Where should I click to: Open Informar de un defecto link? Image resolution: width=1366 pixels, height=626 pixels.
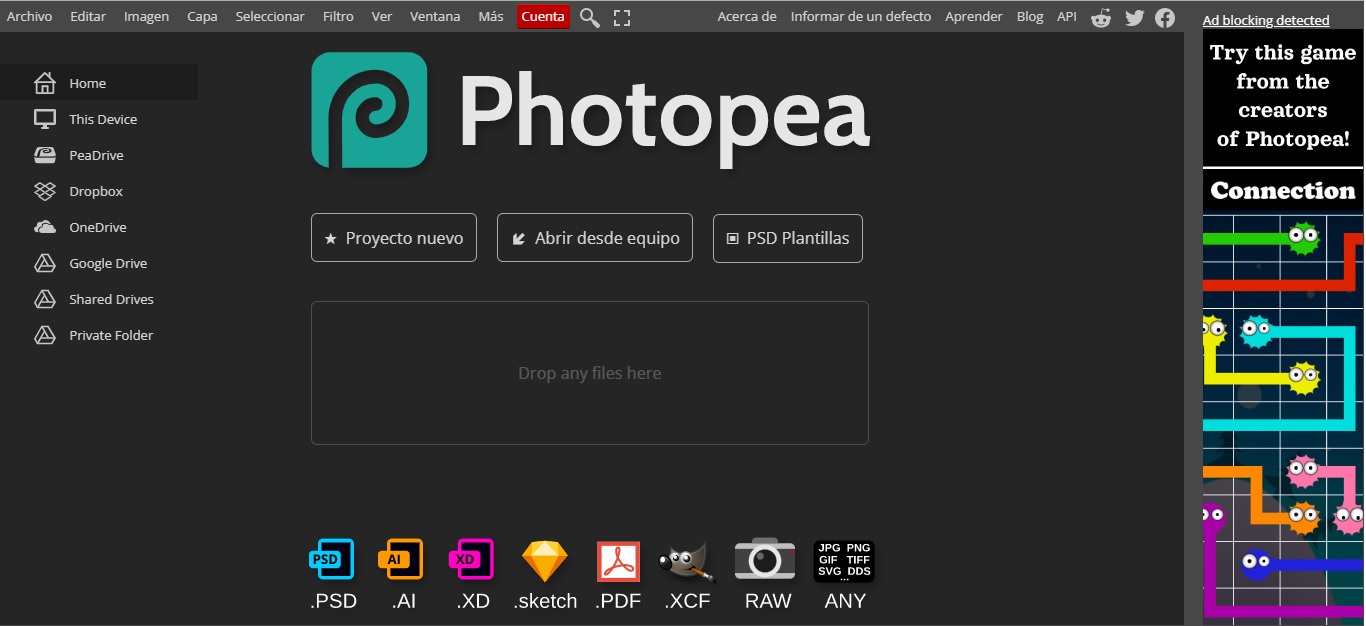(861, 16)
